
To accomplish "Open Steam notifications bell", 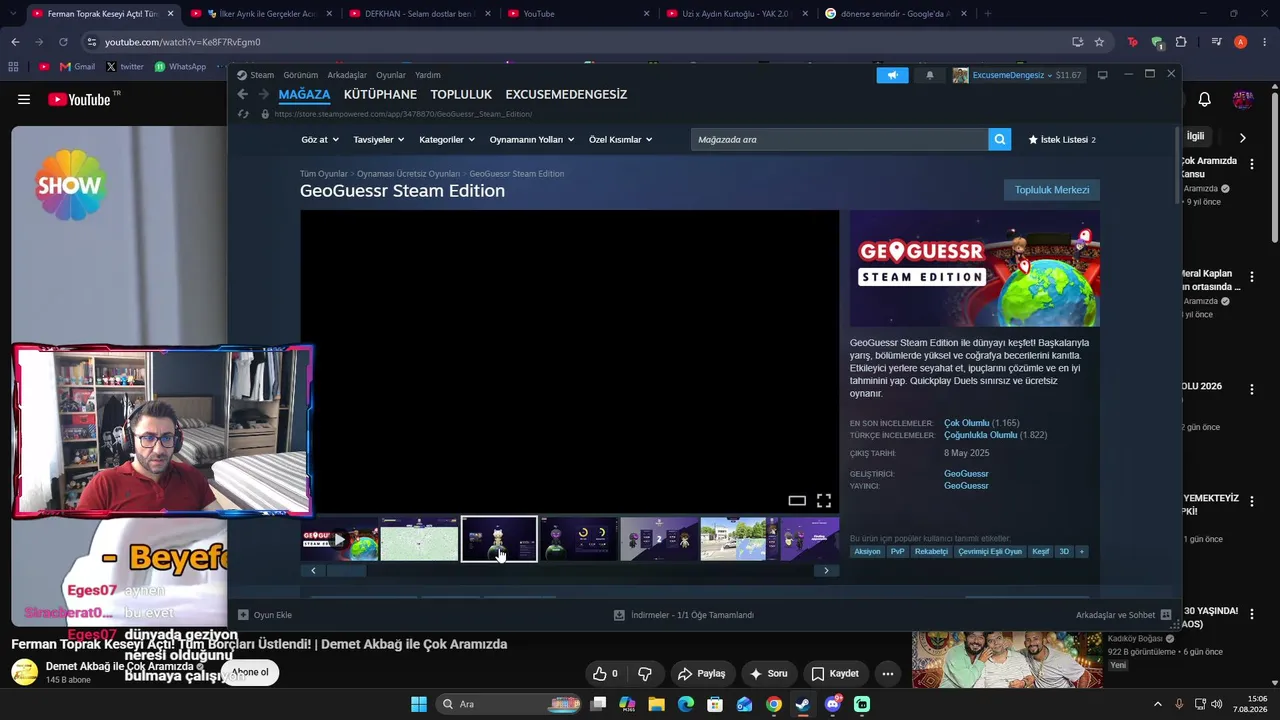I will [930, 75].
